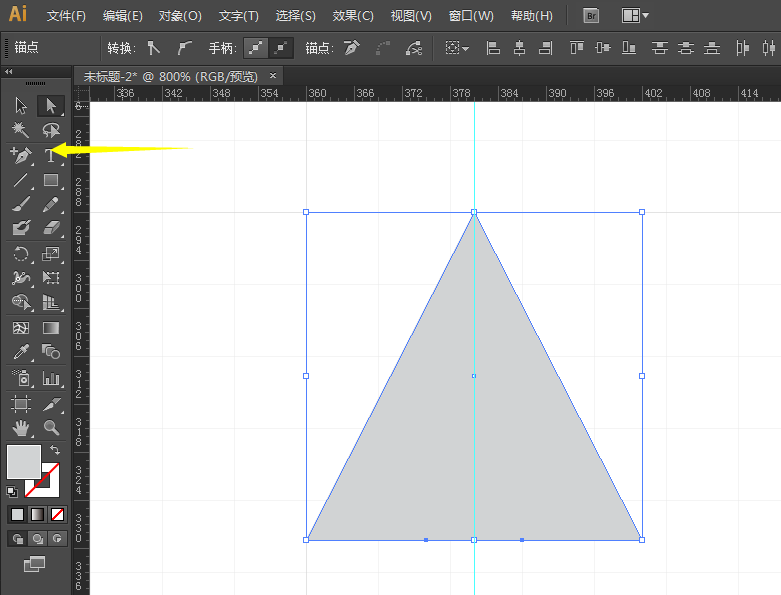Select the Type tool
The height and width of the screenshot is (595, 781).
(x=50, y=156)
